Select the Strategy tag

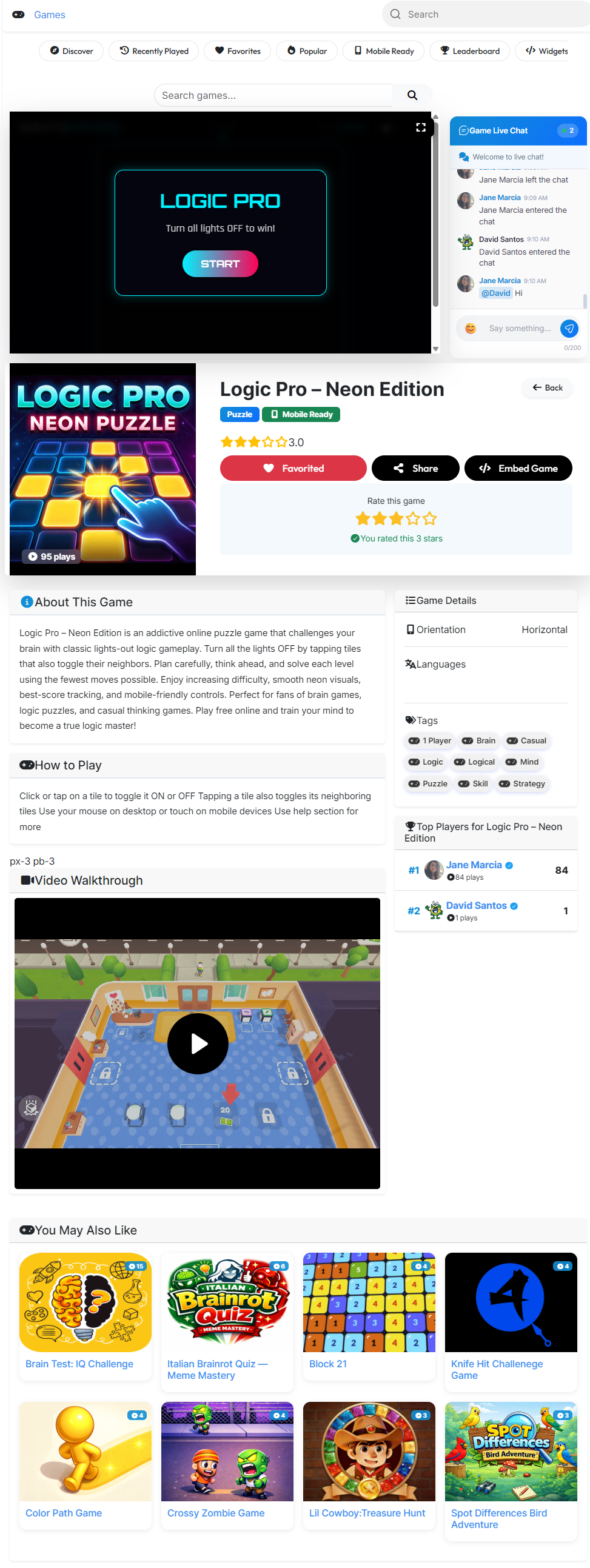click(522, 783)
